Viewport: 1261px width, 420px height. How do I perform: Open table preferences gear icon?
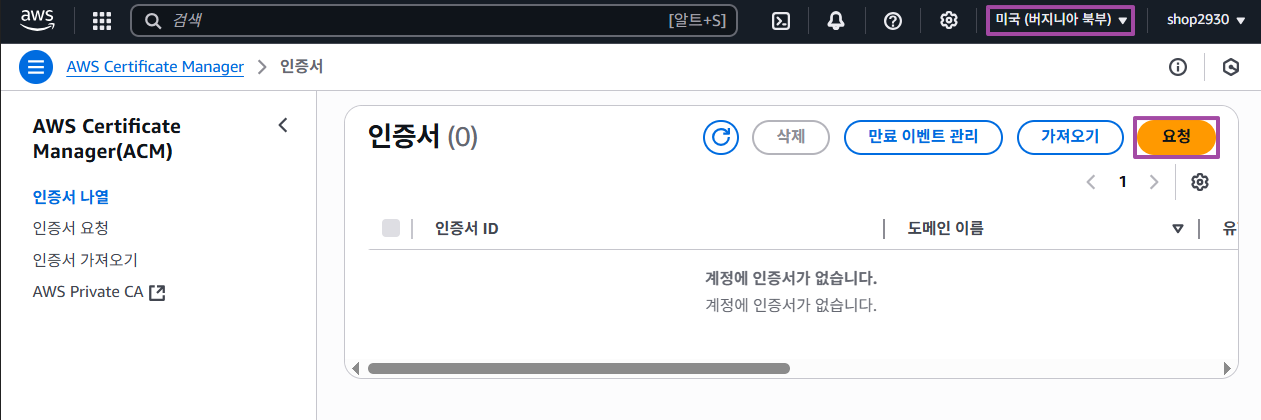1201,182
